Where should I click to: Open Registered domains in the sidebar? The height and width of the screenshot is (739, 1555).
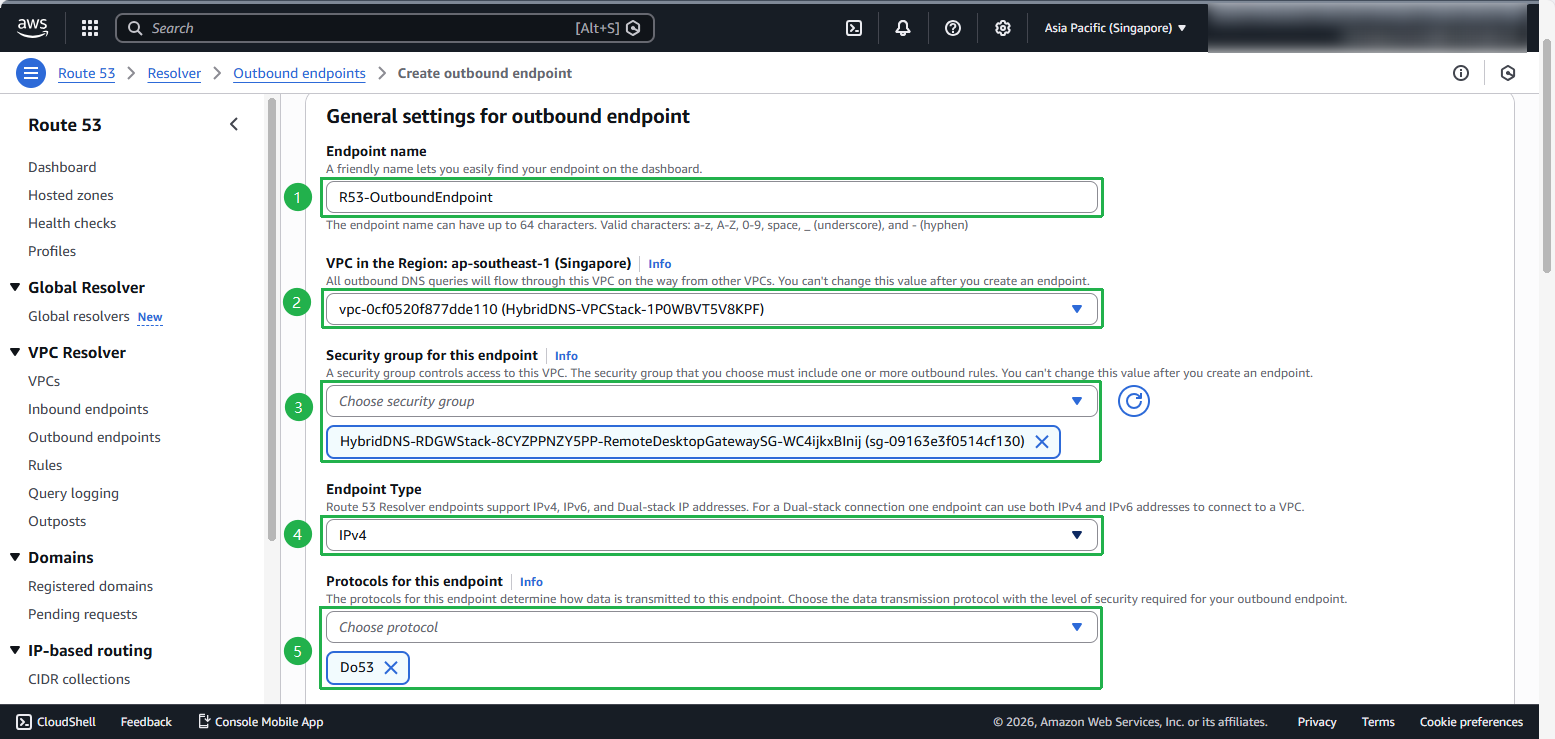(x=90, y=586)
